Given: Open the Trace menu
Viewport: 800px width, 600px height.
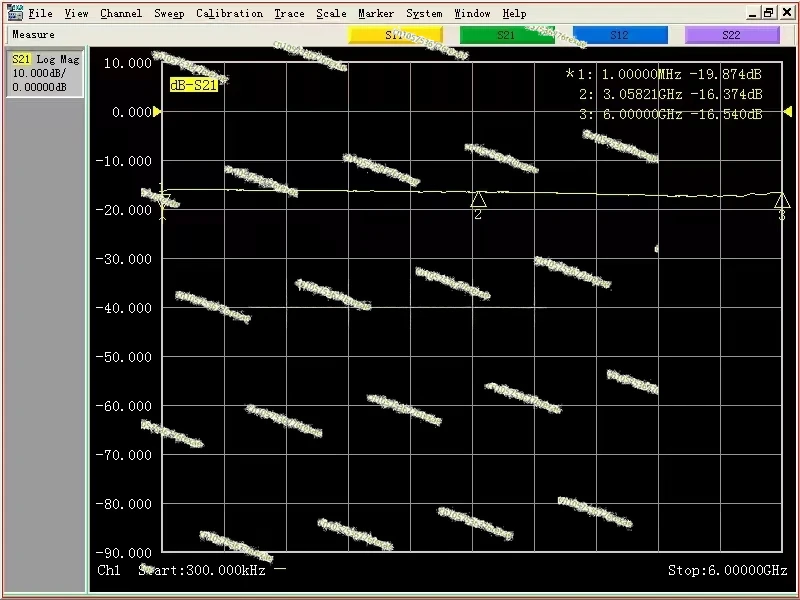Looking at the screenshot, I should [x=289, y=14].
